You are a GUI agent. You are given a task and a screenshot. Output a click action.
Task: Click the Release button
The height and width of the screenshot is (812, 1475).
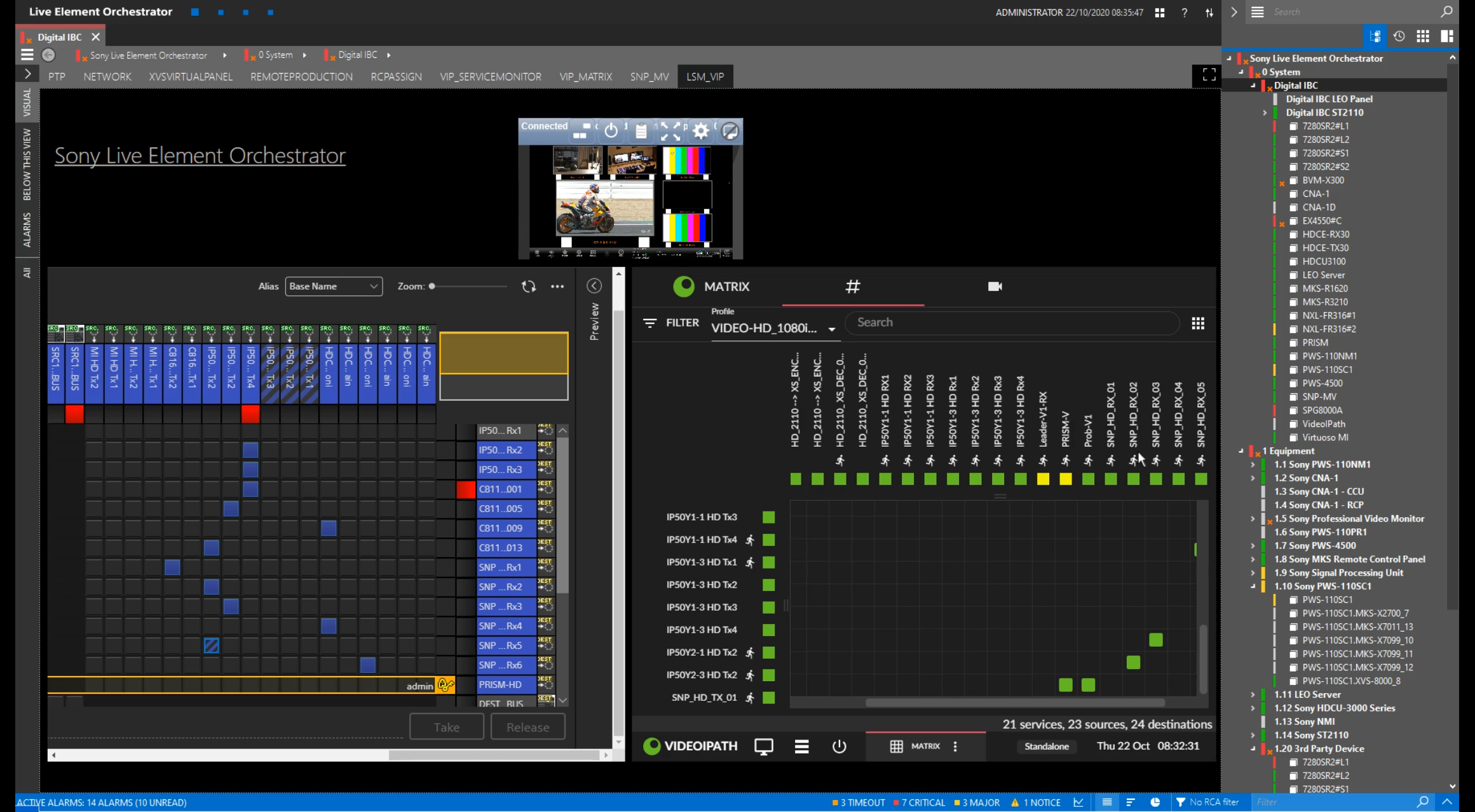tap(528, 727)
